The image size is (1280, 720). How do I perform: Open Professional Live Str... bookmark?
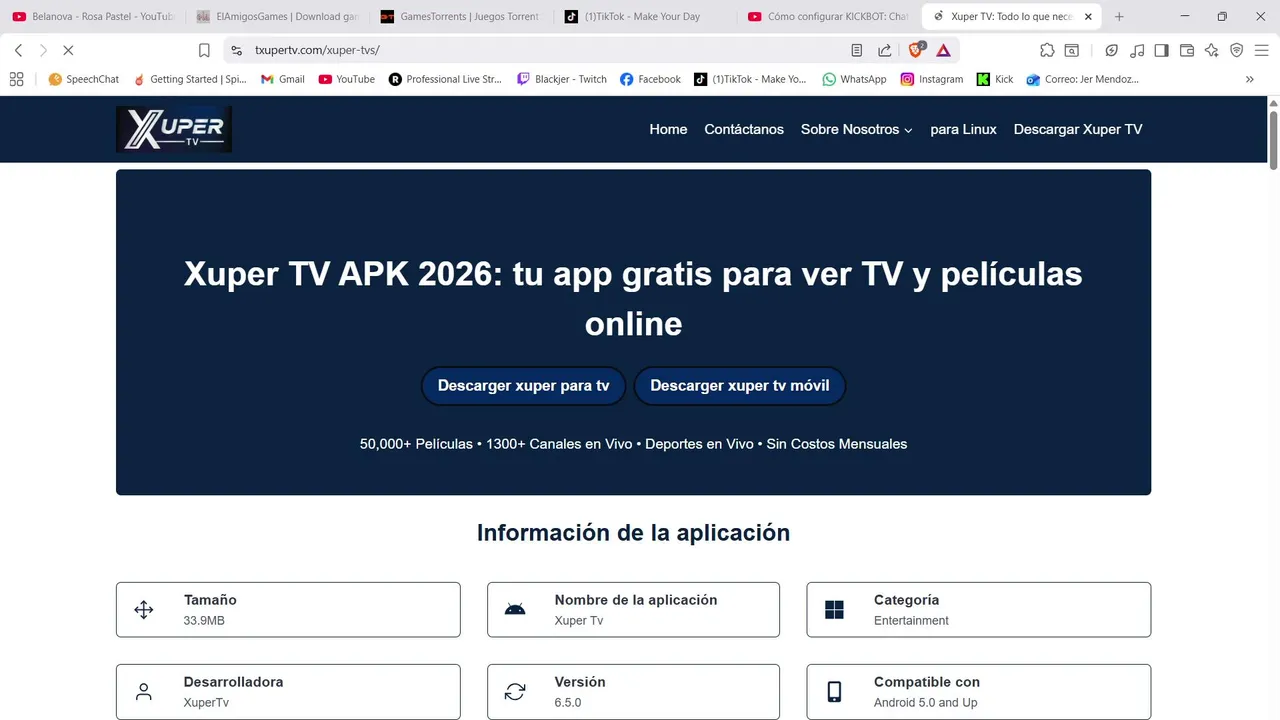tap(445, 79)
